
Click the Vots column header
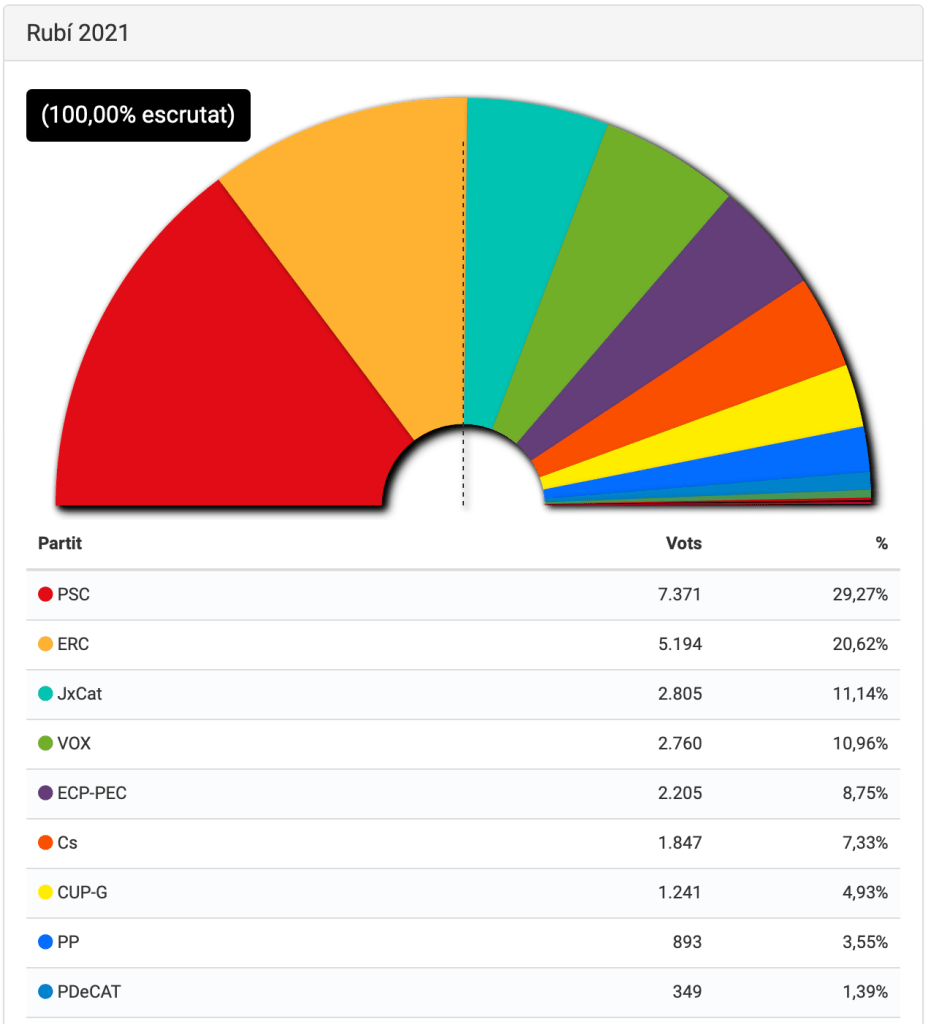(684, 544)
